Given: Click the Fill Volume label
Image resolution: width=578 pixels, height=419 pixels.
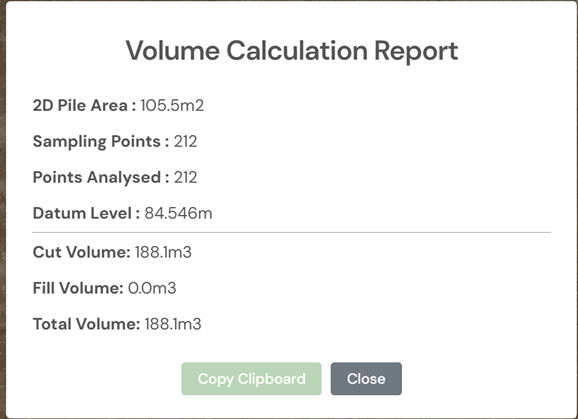Looking at the screenshot, I should point(78,288).
